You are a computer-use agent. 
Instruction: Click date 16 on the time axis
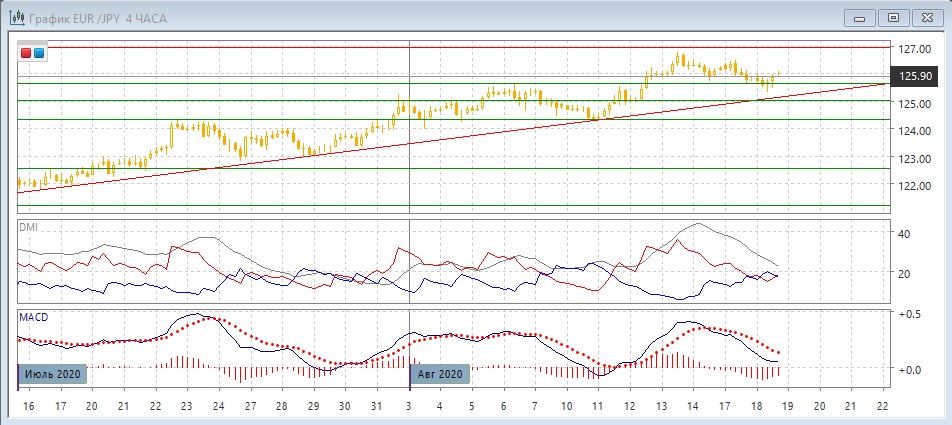[26, 407]
